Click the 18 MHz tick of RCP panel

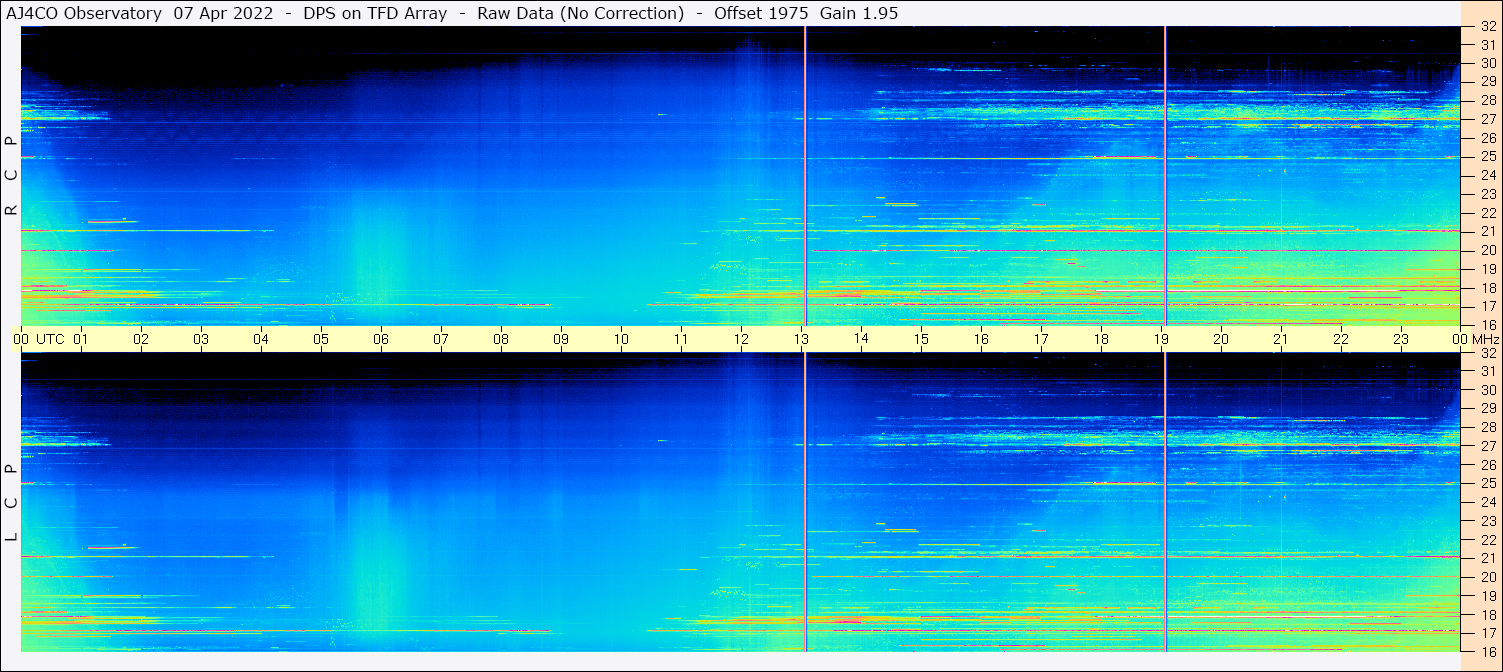(1488, 288)
